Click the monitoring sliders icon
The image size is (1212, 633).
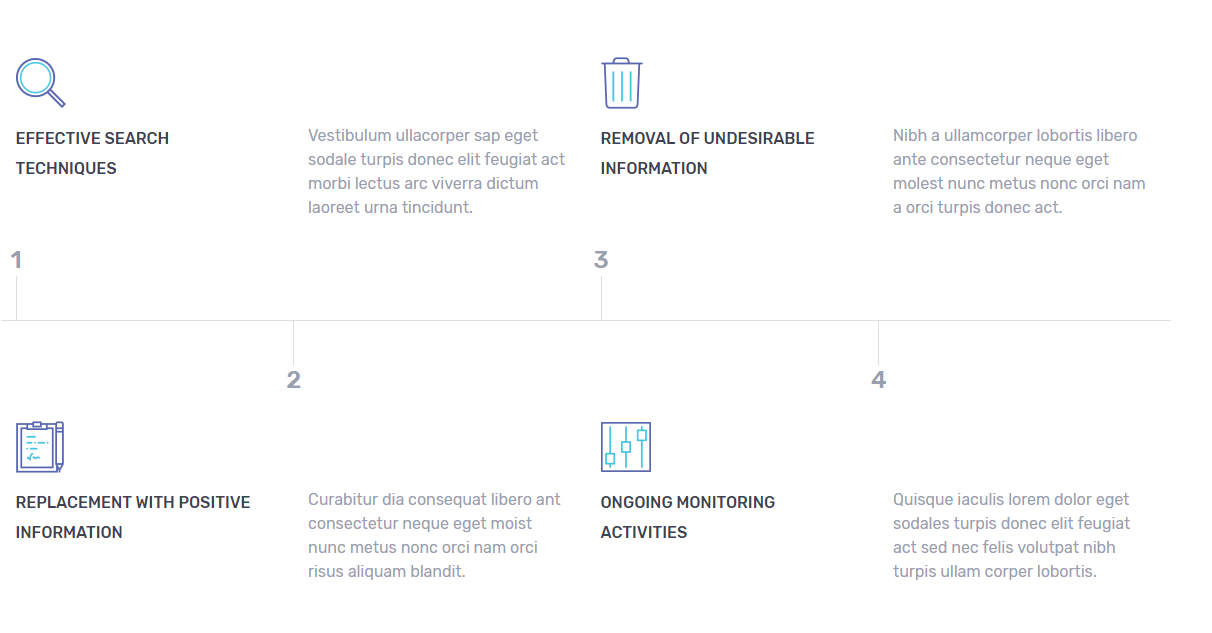coord(626,446)
